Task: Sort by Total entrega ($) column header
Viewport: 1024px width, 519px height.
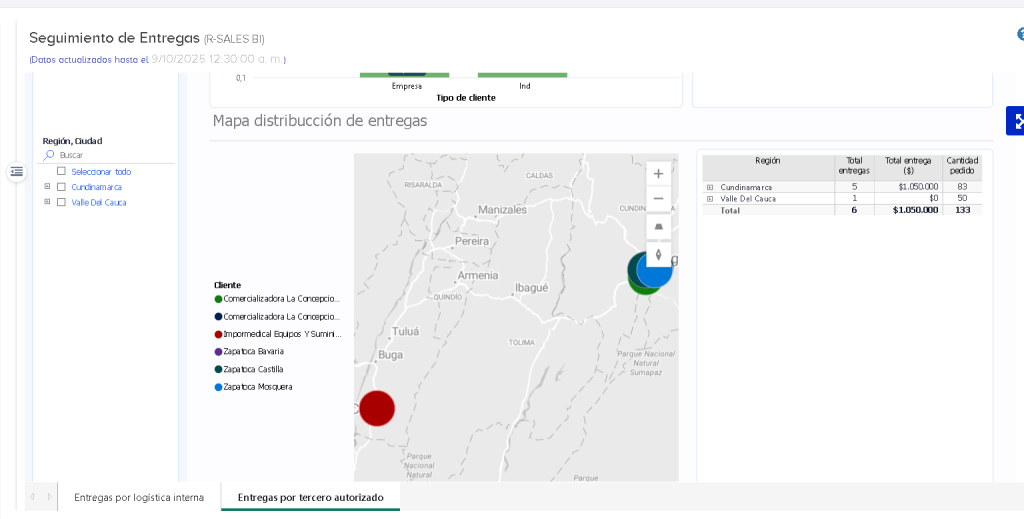Action: tap(908, 166)
